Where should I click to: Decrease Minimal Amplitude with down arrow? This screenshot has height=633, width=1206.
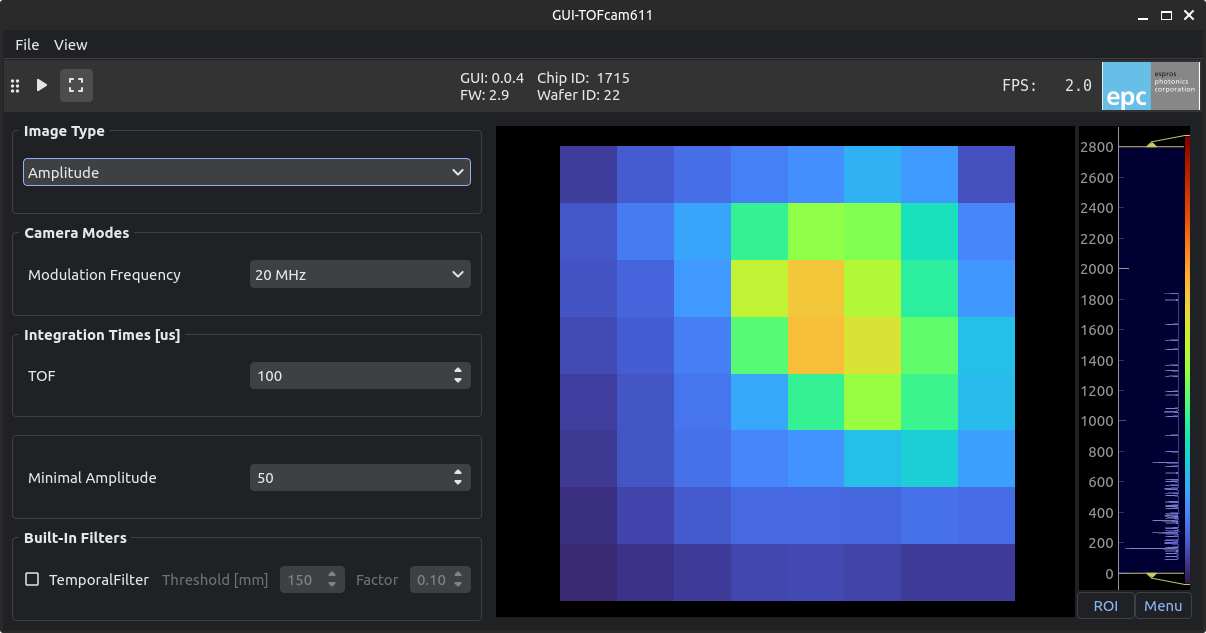point(458,483)
